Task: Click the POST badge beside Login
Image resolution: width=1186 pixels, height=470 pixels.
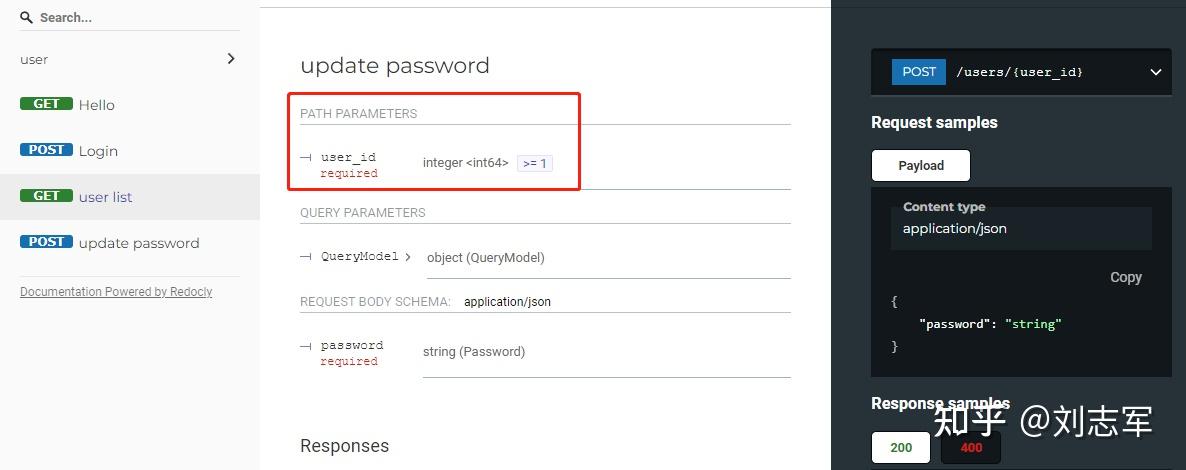Action: tap(46, 150)
